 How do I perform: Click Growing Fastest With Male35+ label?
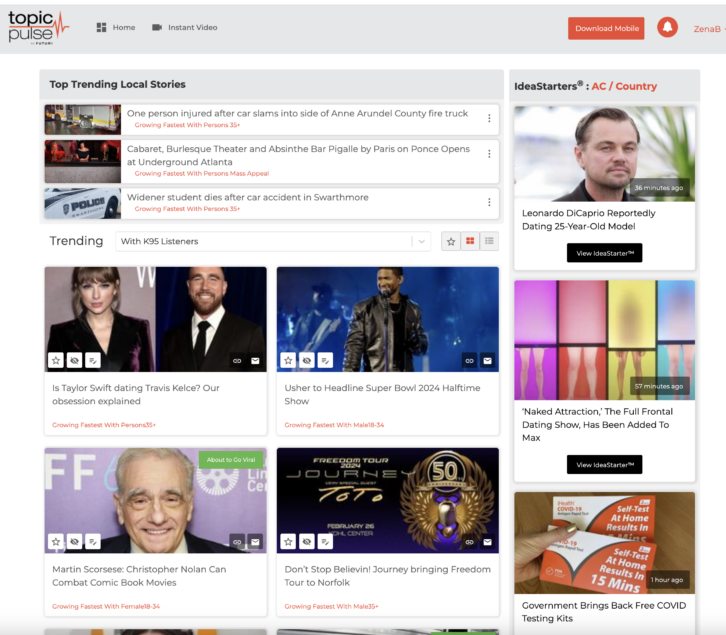click(332, 606)
